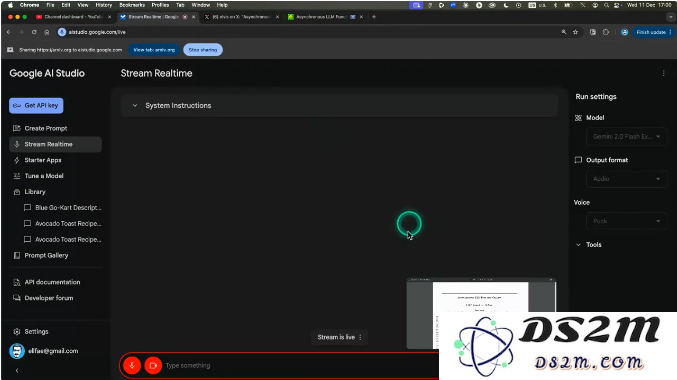Click the browser home button

[x=47, y=32]
